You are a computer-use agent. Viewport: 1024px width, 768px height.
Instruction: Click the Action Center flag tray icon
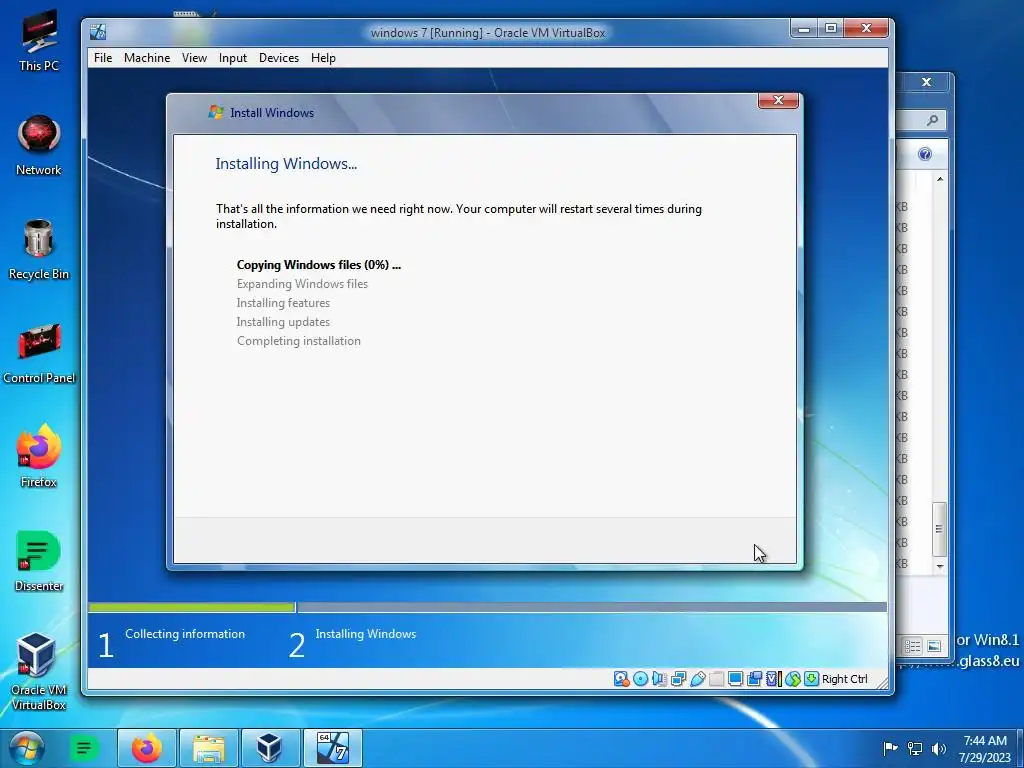pyautogui.click(x=890, y=748)
